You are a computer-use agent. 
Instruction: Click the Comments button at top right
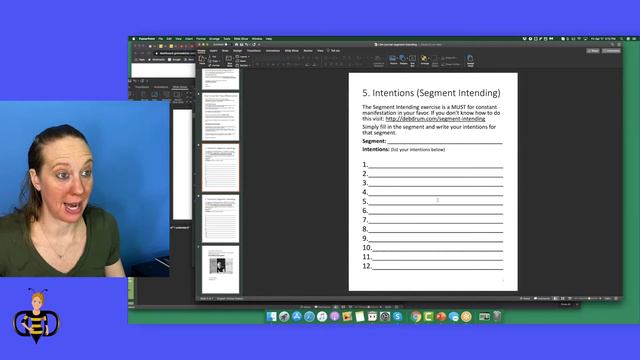pyautogui.click(x=611, y=51)
